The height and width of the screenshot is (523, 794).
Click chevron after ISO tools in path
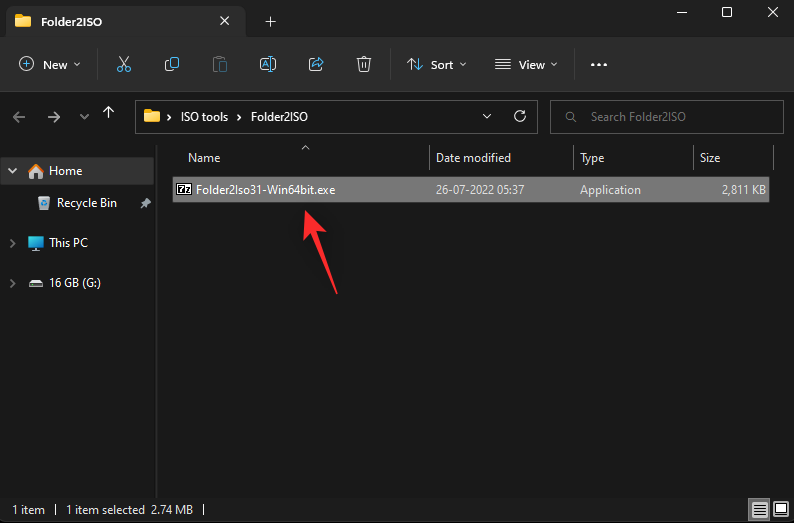(239, 117)
